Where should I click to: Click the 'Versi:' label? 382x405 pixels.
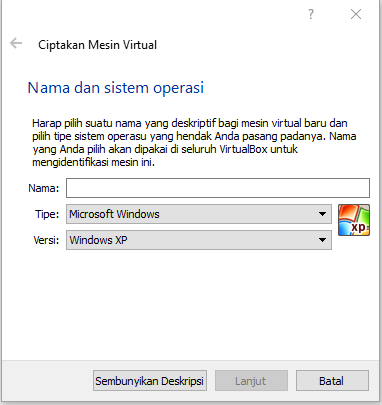coord(46,240)
